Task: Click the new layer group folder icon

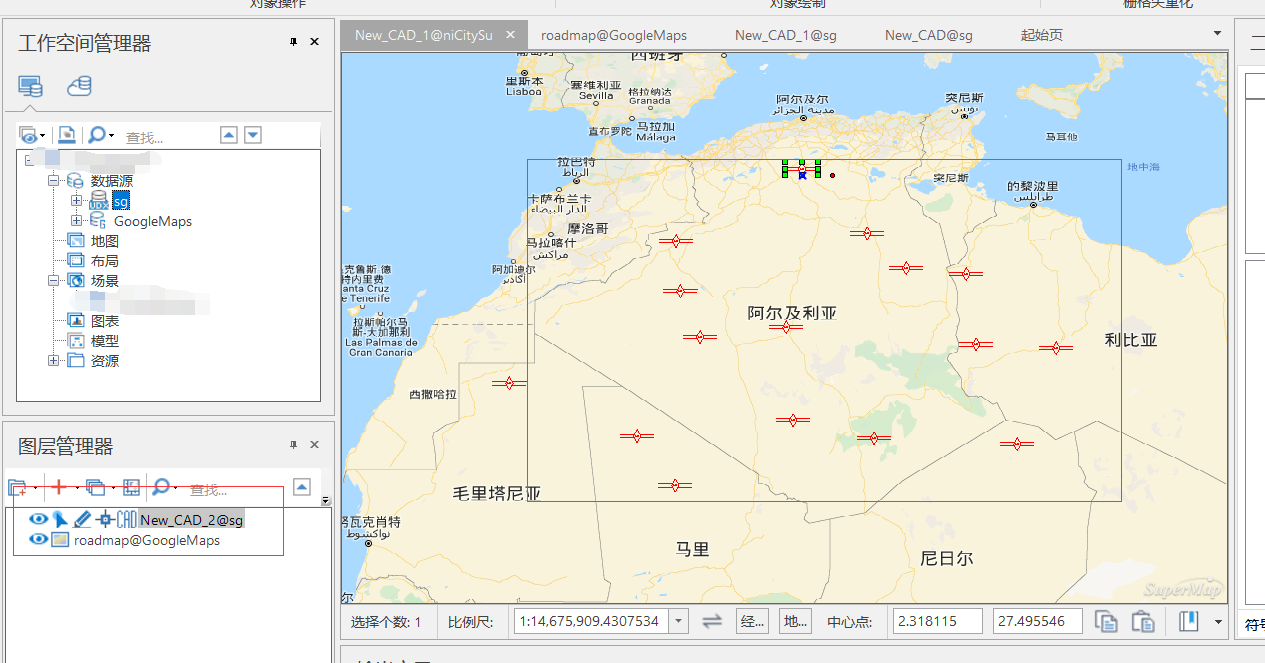Action: (x=17, y=488)
